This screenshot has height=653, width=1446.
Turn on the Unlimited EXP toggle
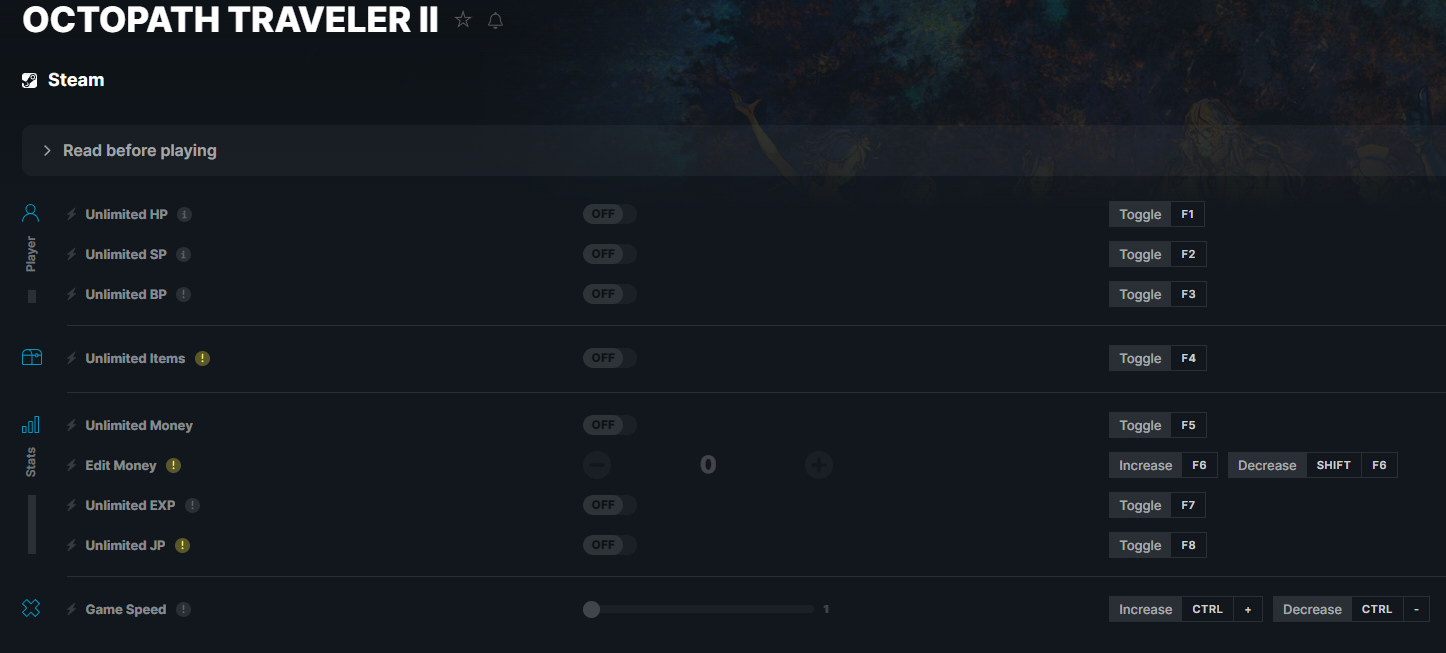point(609,505)
